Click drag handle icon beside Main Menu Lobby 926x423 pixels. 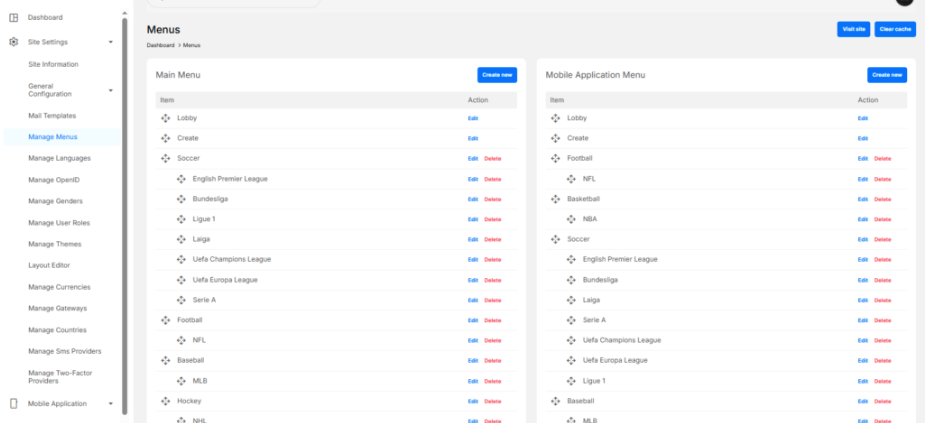pos(166,118)
